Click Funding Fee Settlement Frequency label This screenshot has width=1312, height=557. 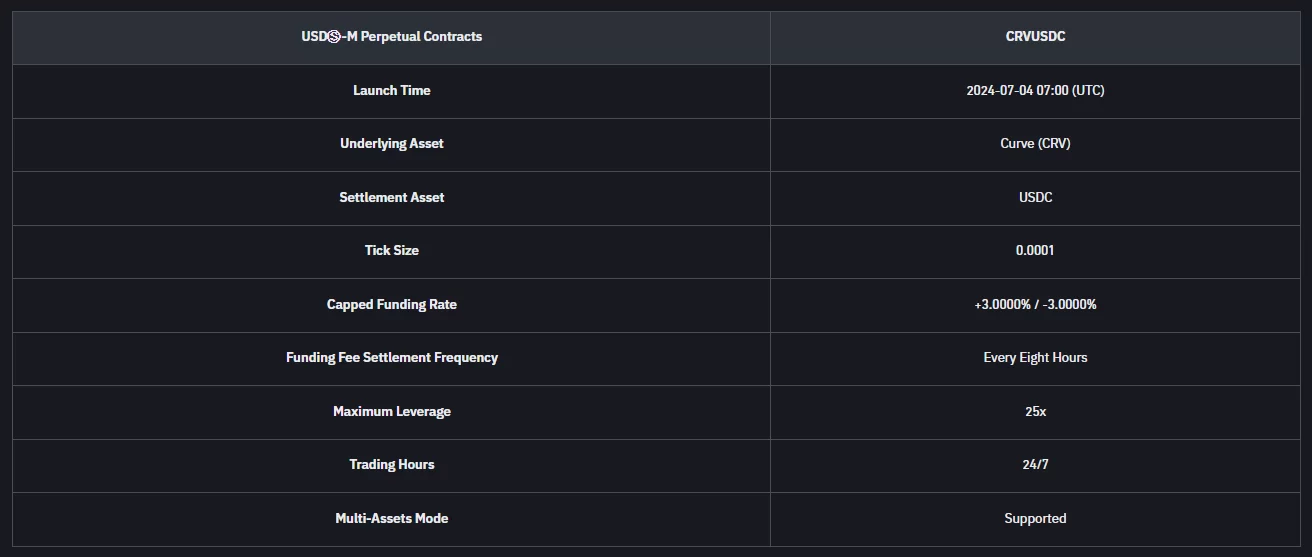point(391,358)
